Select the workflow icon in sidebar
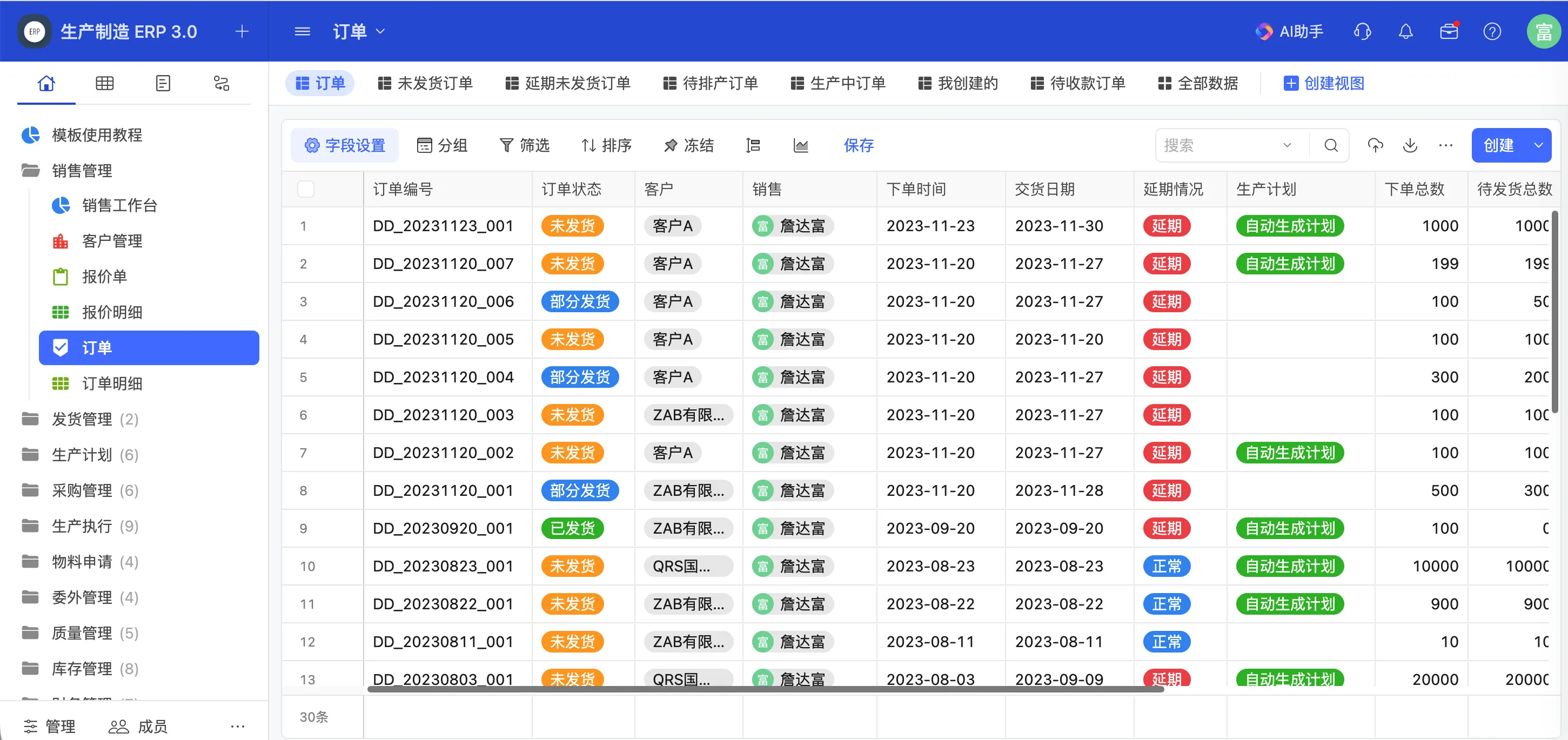 tap(222, 83)
